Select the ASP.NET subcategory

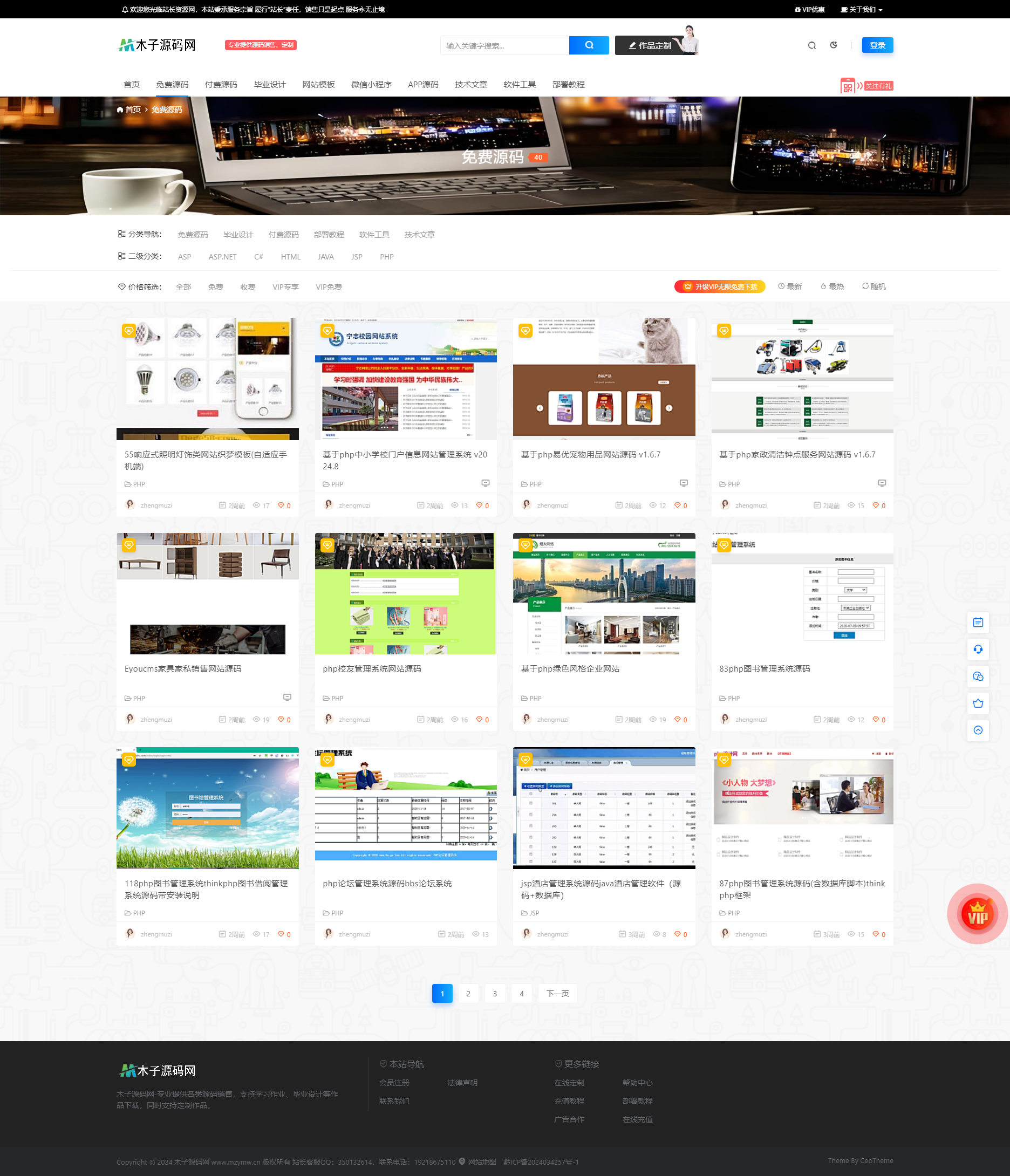pyautogui.click(x=222, y=257)
